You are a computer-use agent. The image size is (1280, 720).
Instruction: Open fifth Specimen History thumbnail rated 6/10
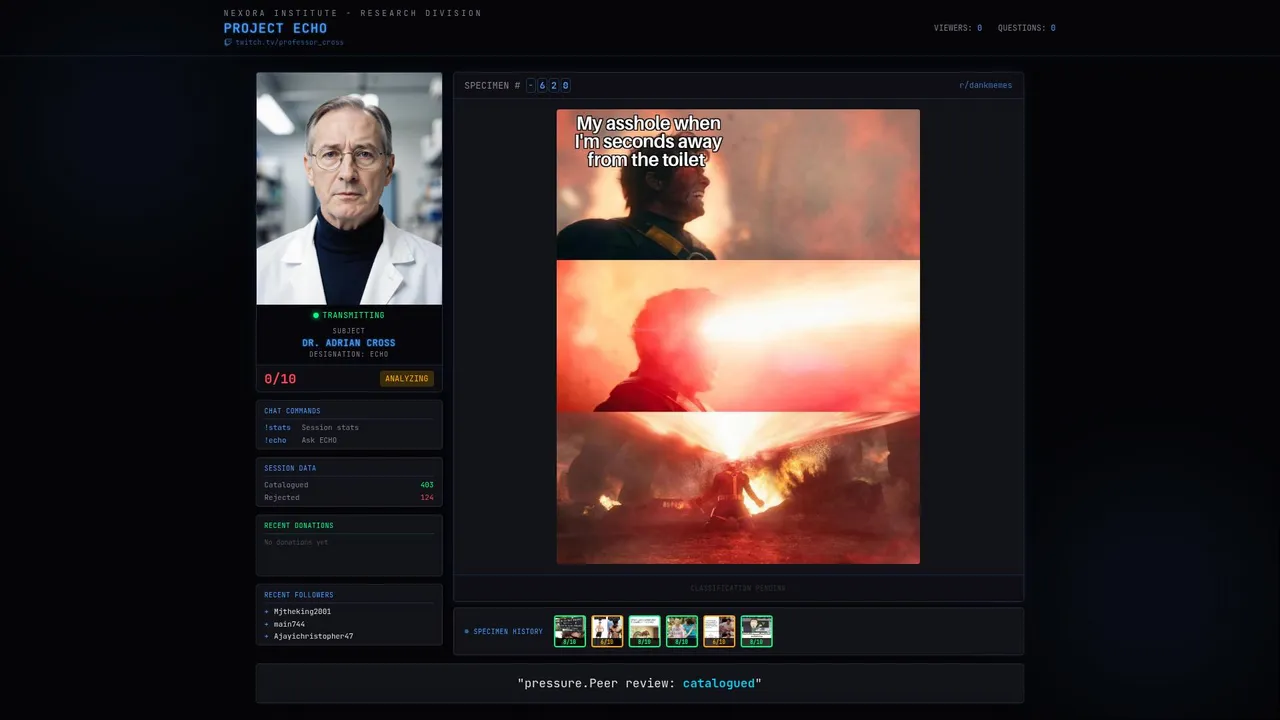pyautogui.click(x=719, y=631)
